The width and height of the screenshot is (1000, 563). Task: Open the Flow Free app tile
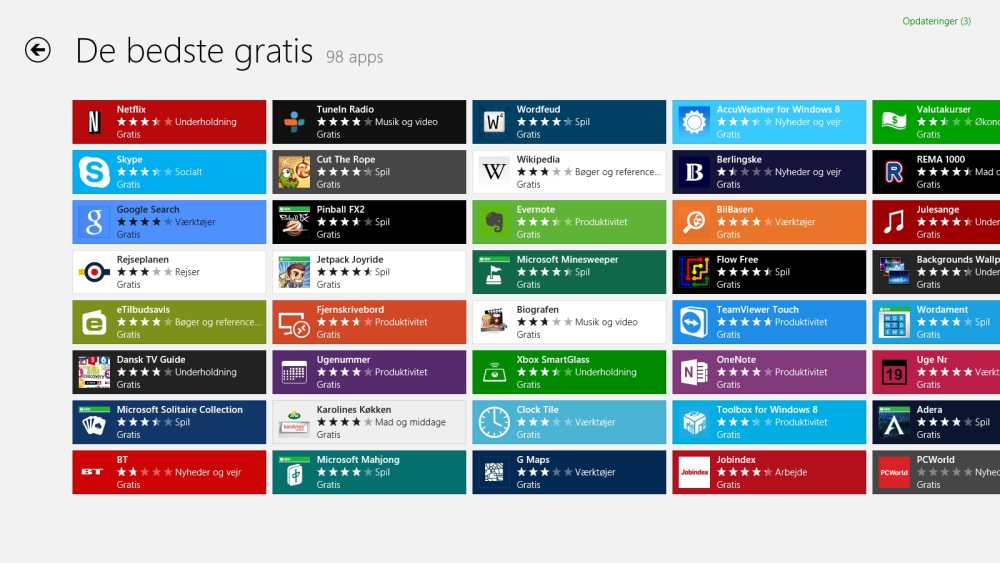click(769, 272)
